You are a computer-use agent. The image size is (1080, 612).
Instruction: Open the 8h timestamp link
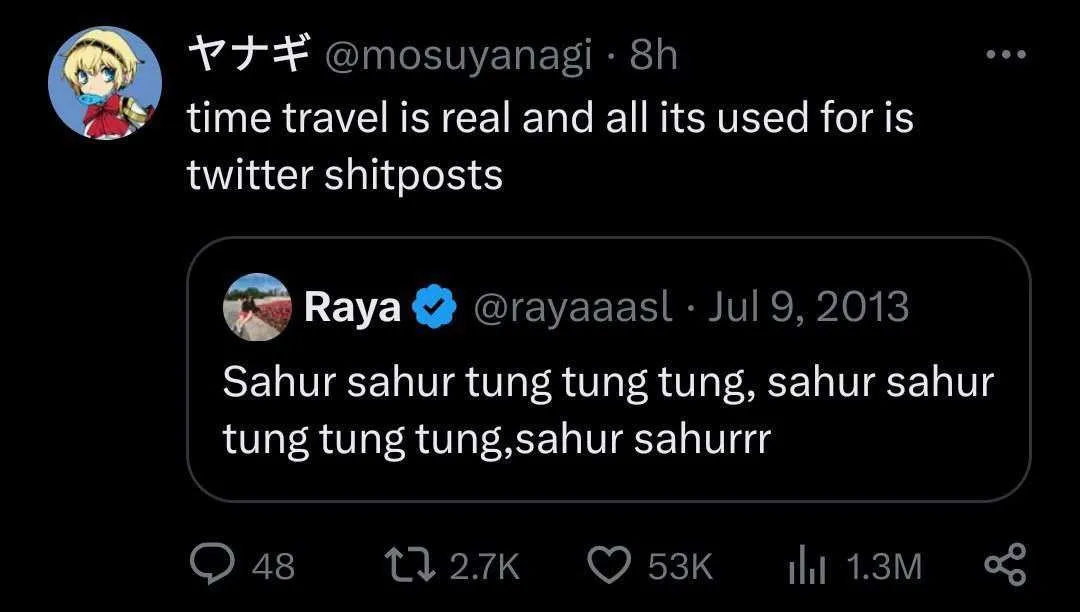(653, 56)
